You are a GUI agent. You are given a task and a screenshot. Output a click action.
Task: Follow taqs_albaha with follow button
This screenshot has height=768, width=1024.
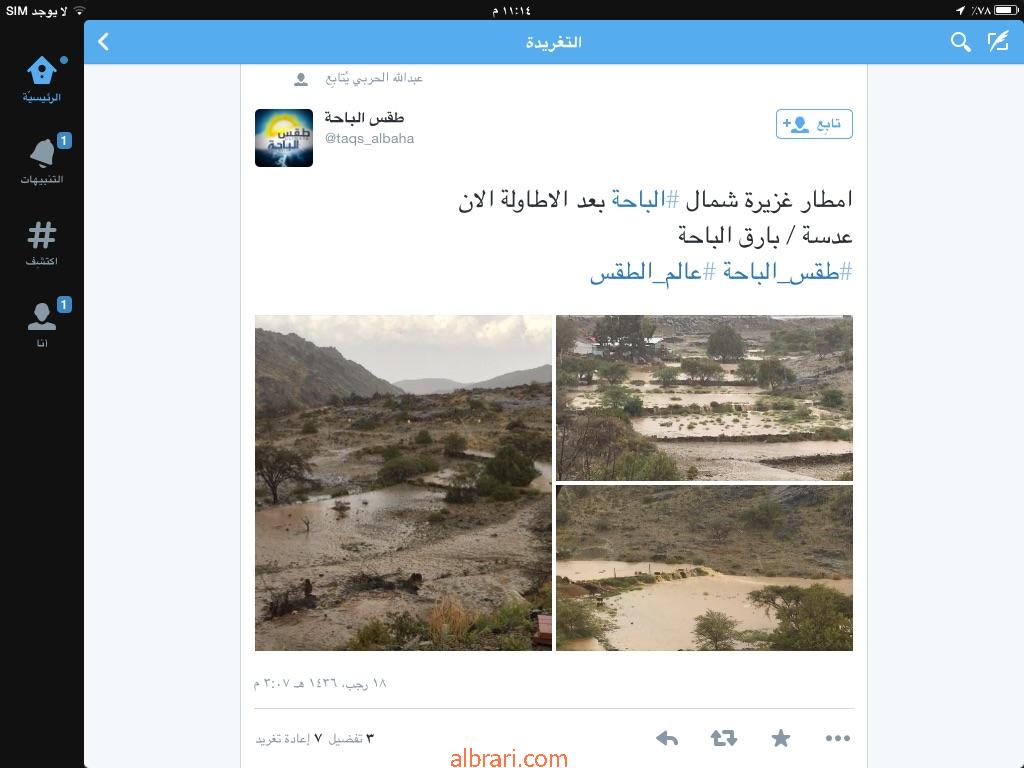814,124
